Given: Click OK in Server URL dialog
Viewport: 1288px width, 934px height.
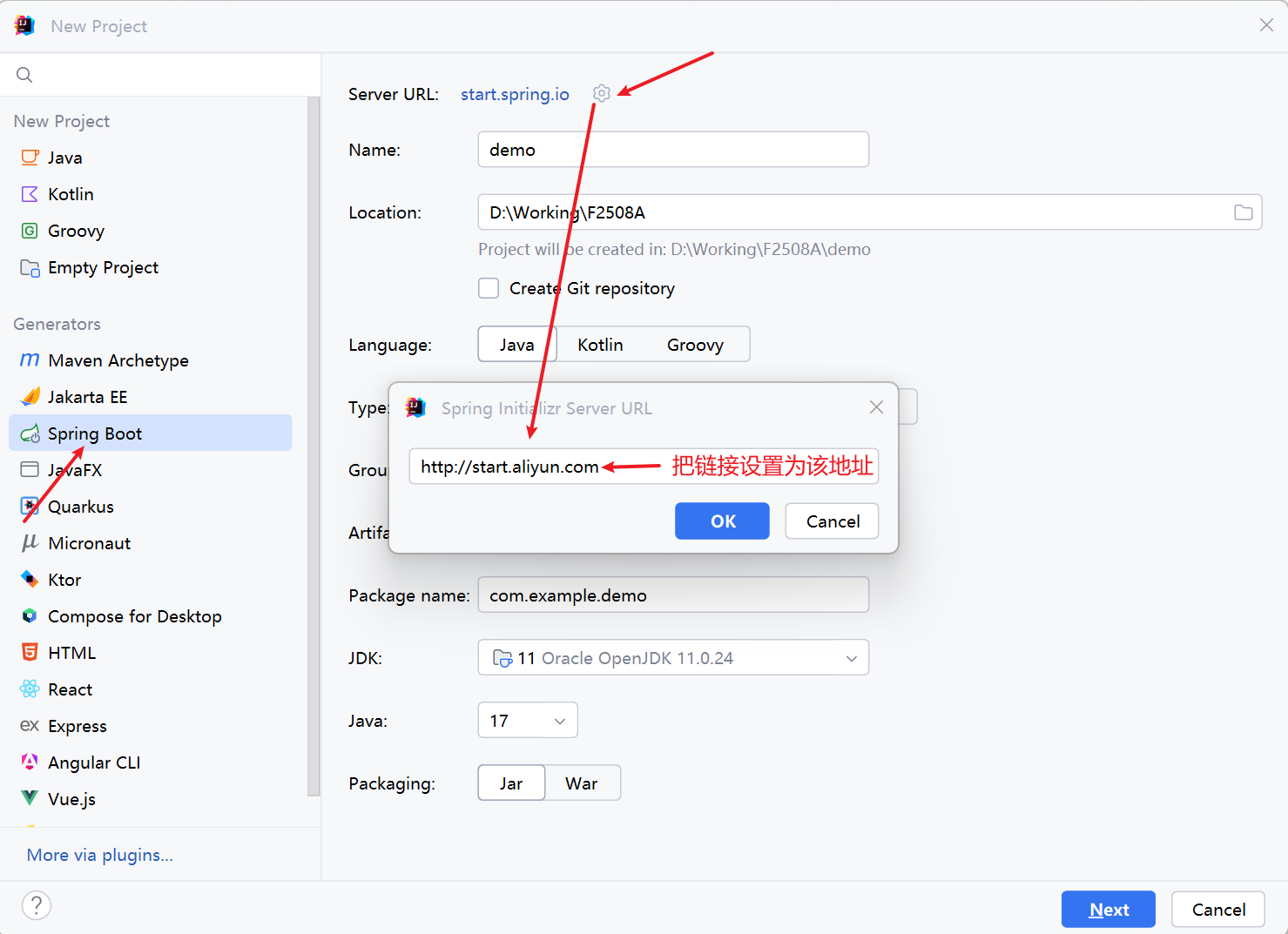Looking at the screenshot, I should click(x=722, y=521).
